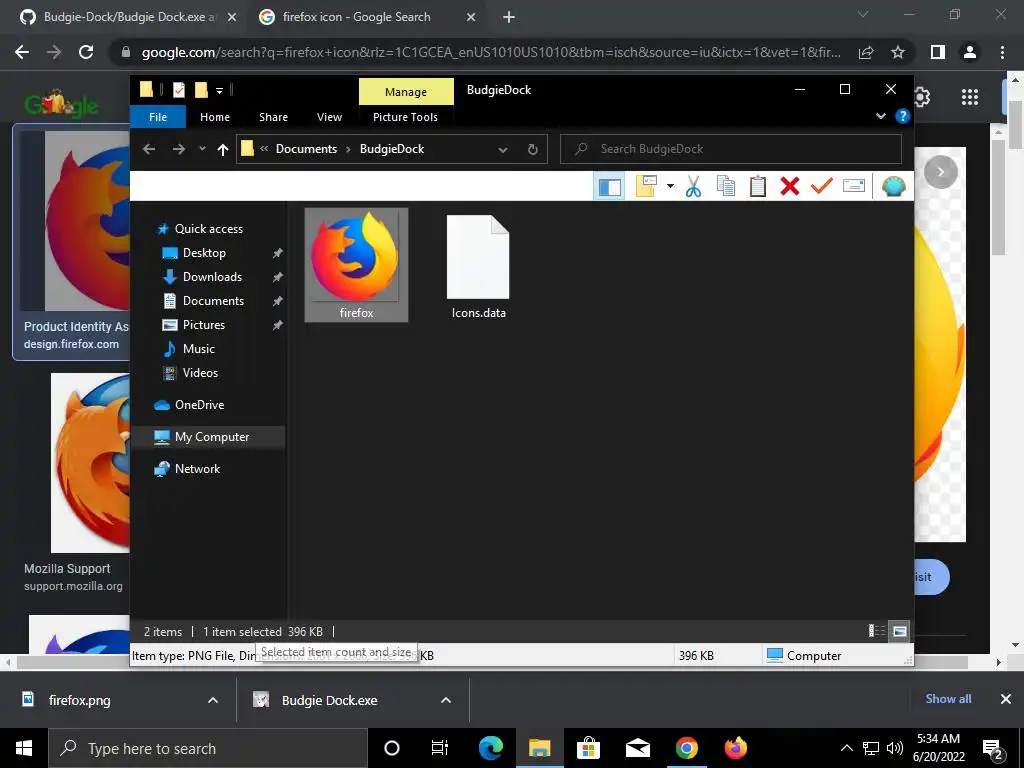Viewport: 1024px width, 768px height.
Task: Open the Chrome profile icon
Action: pos(970,52)
